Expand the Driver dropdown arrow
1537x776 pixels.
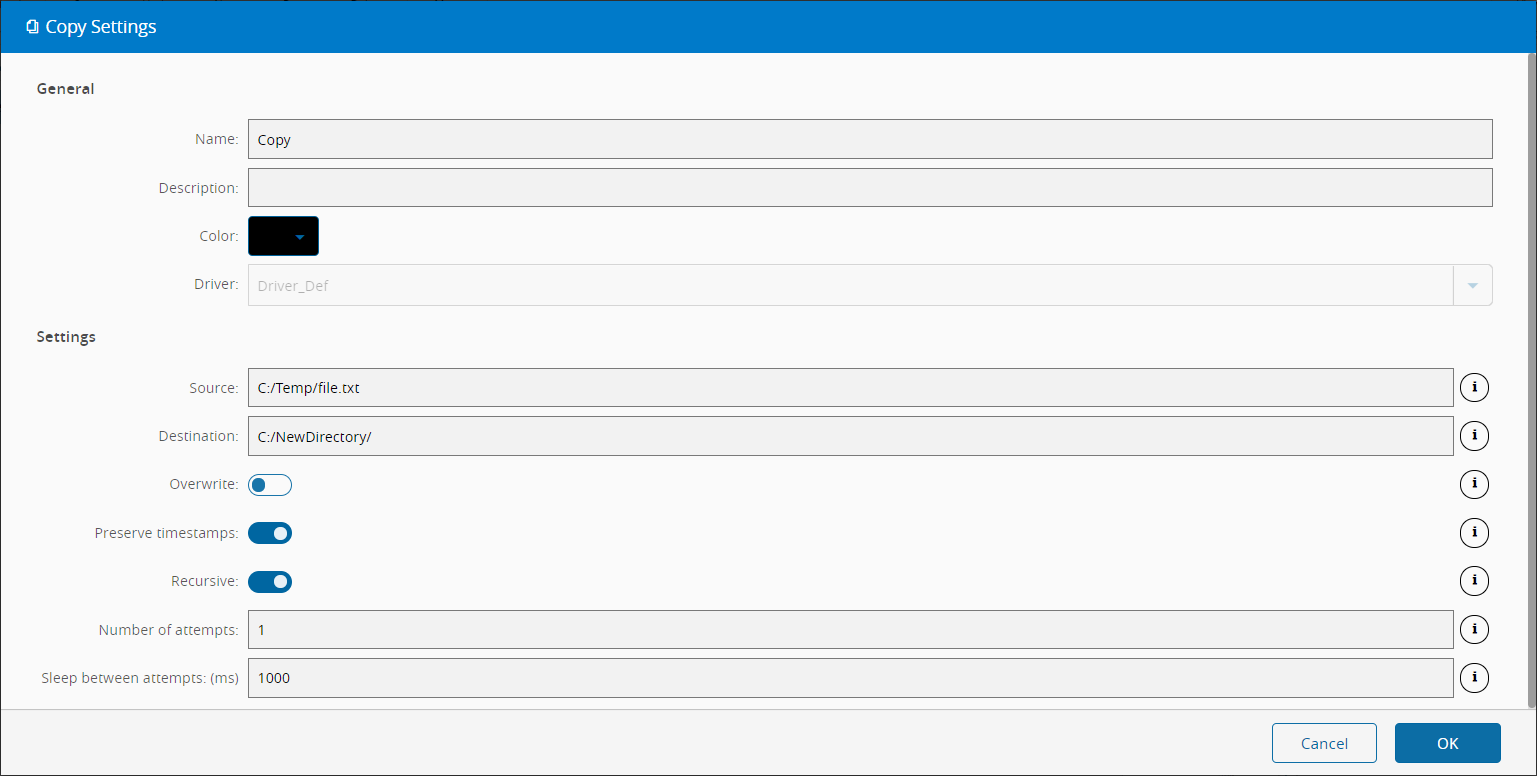1472,285
